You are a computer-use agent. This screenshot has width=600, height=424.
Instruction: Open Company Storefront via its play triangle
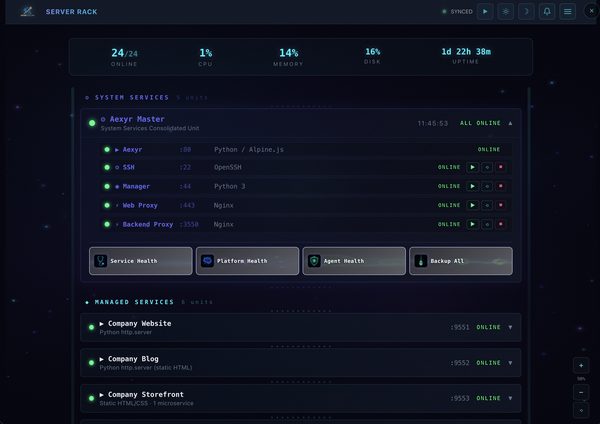point(101,395)
